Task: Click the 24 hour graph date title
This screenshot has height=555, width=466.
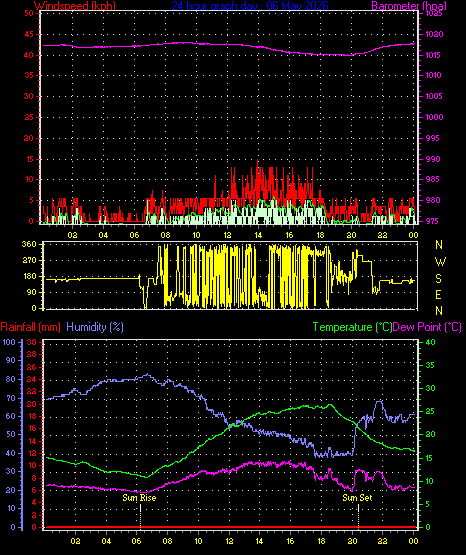Action: click(x=250, y=5)
